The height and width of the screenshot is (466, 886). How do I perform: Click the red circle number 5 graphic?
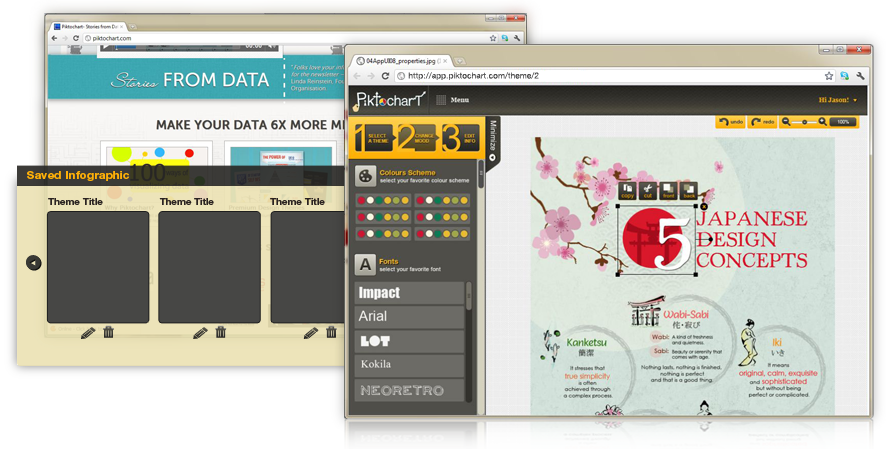tap(655, 239)
